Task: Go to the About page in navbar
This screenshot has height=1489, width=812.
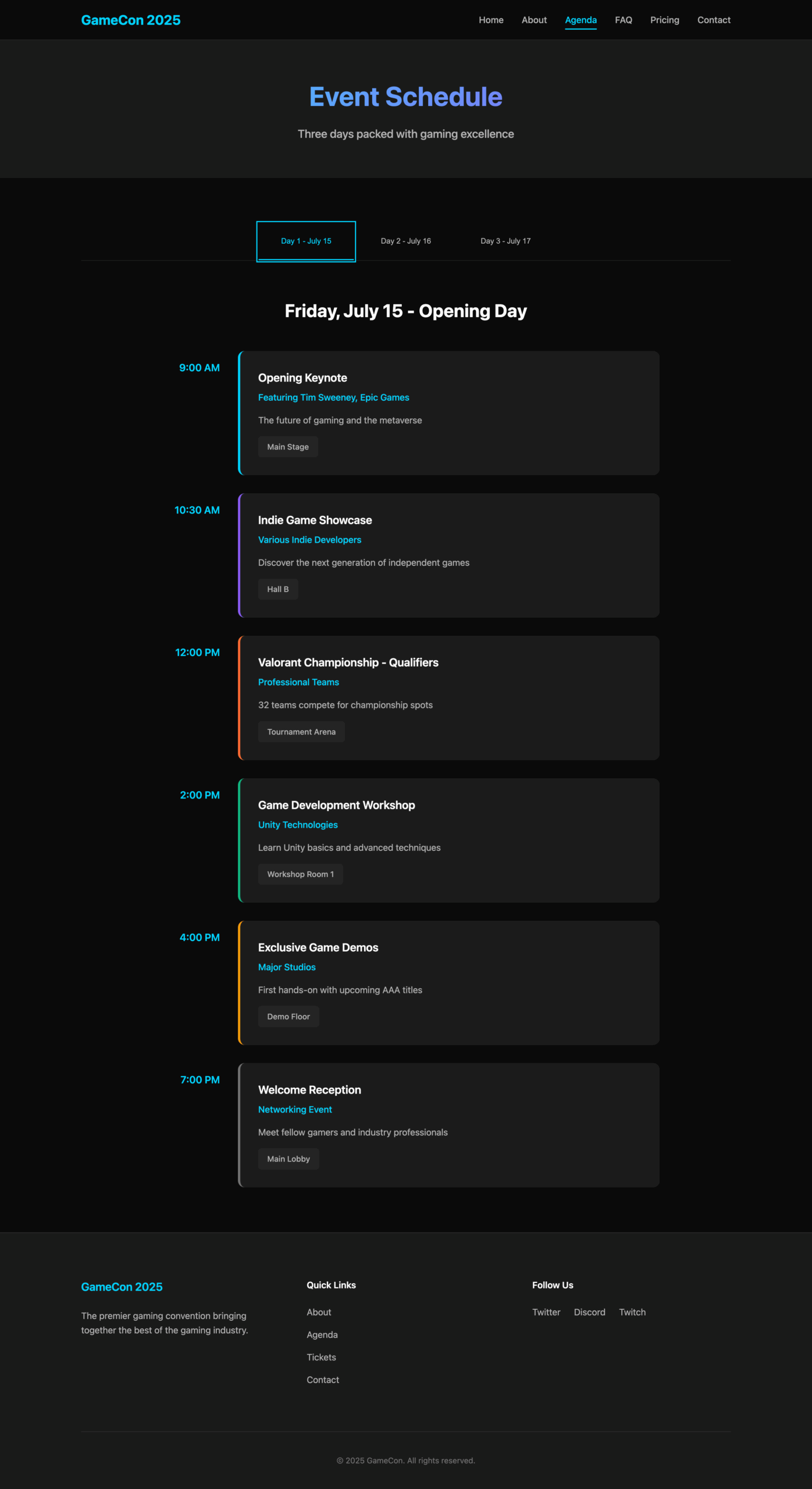Action: (x=534, y=20)
